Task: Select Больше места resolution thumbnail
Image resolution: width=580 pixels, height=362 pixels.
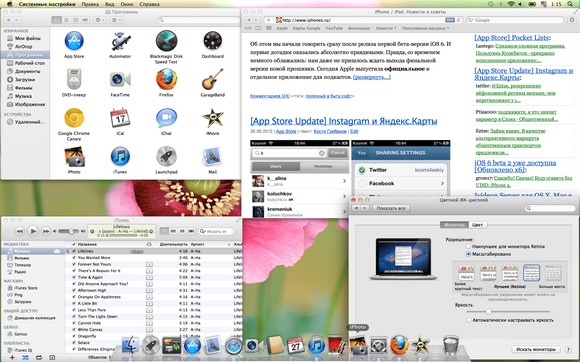Action: [553, 273]
